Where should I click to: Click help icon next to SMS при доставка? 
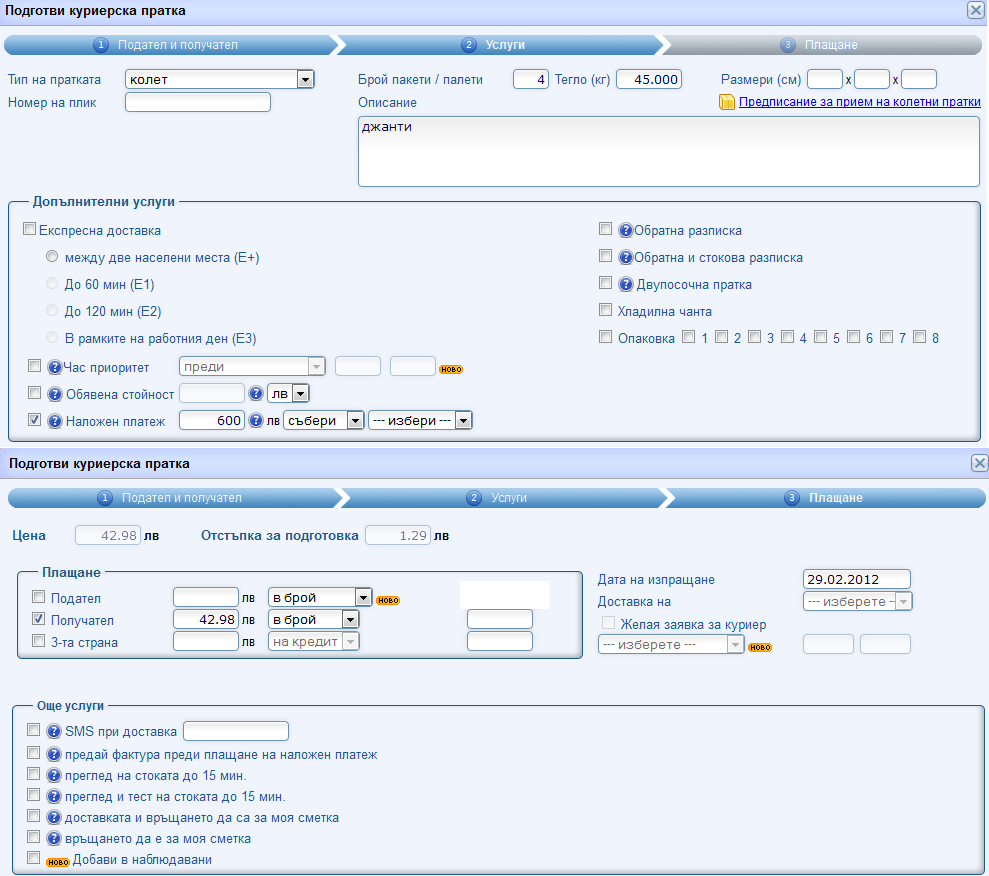click(54, 731)
